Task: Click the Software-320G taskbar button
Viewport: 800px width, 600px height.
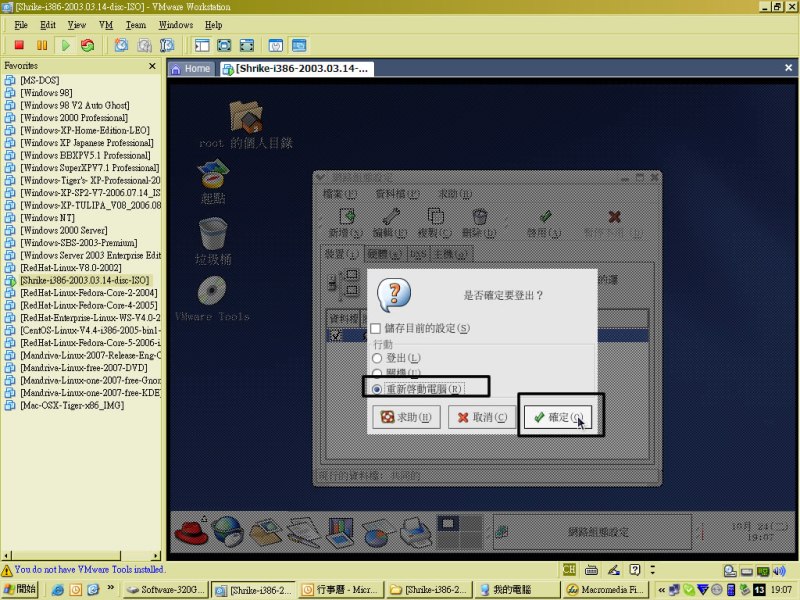Action: click(166, 590)
